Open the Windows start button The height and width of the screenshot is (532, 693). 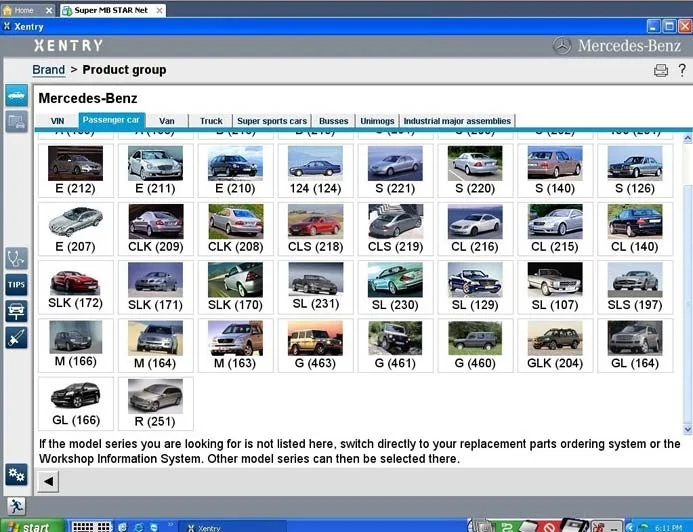[33, 526]
